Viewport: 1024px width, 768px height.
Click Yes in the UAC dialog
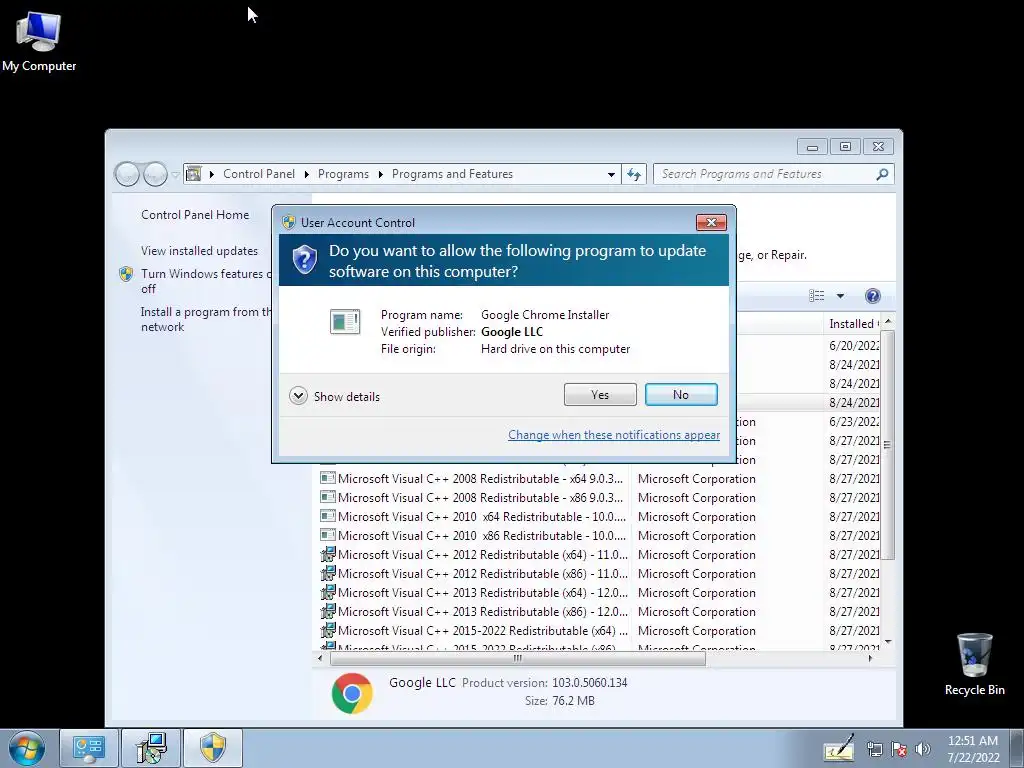[x=600, y=394]
